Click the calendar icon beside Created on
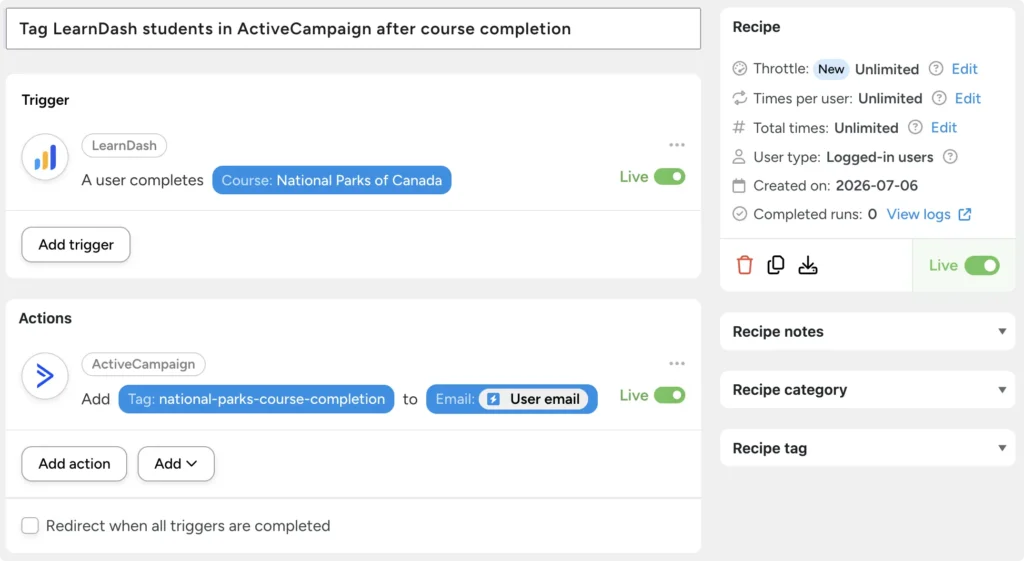 (x=739, y=185)
